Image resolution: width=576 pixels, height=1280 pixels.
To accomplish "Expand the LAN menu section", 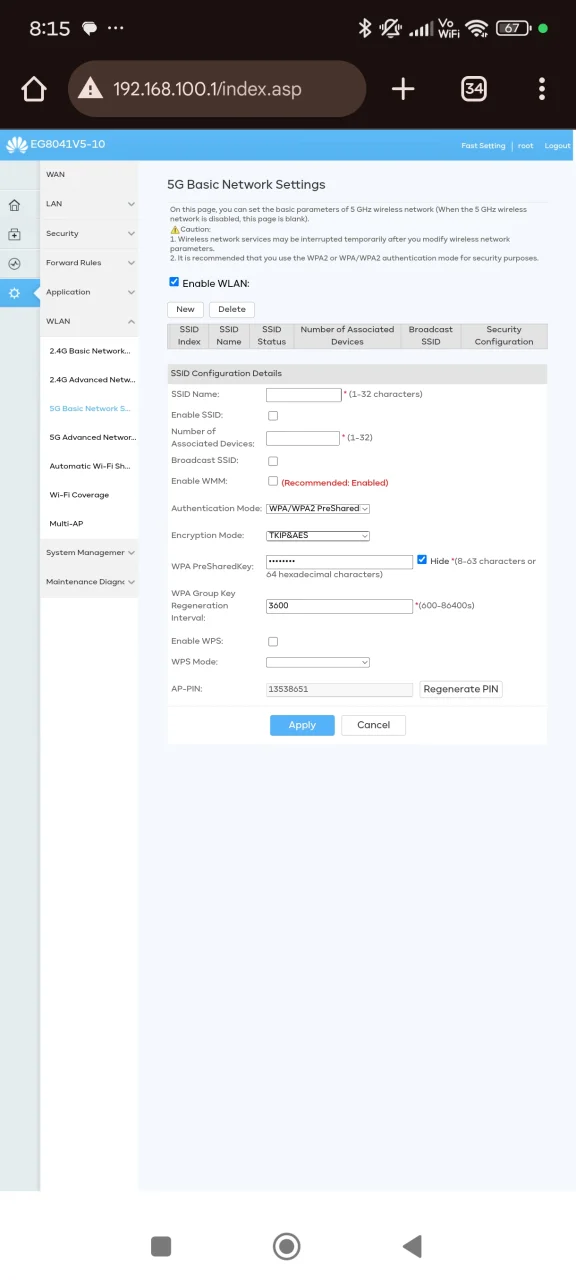I will pos(89,204).
